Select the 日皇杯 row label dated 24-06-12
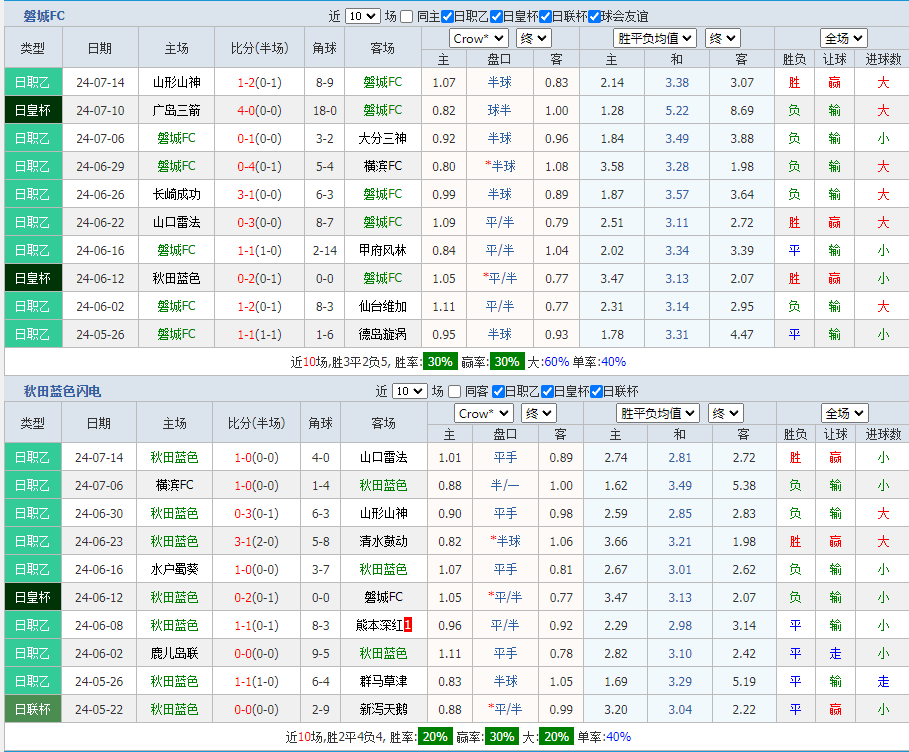This screenshot has width=909, height=752. 33,278
